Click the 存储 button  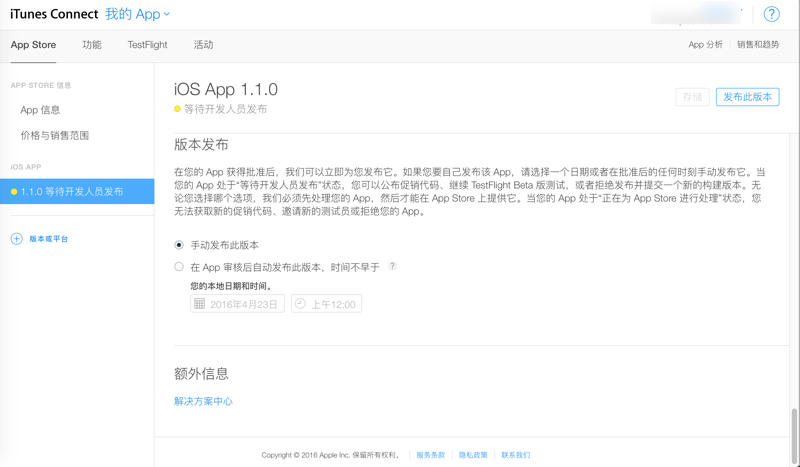click(692, 97)
